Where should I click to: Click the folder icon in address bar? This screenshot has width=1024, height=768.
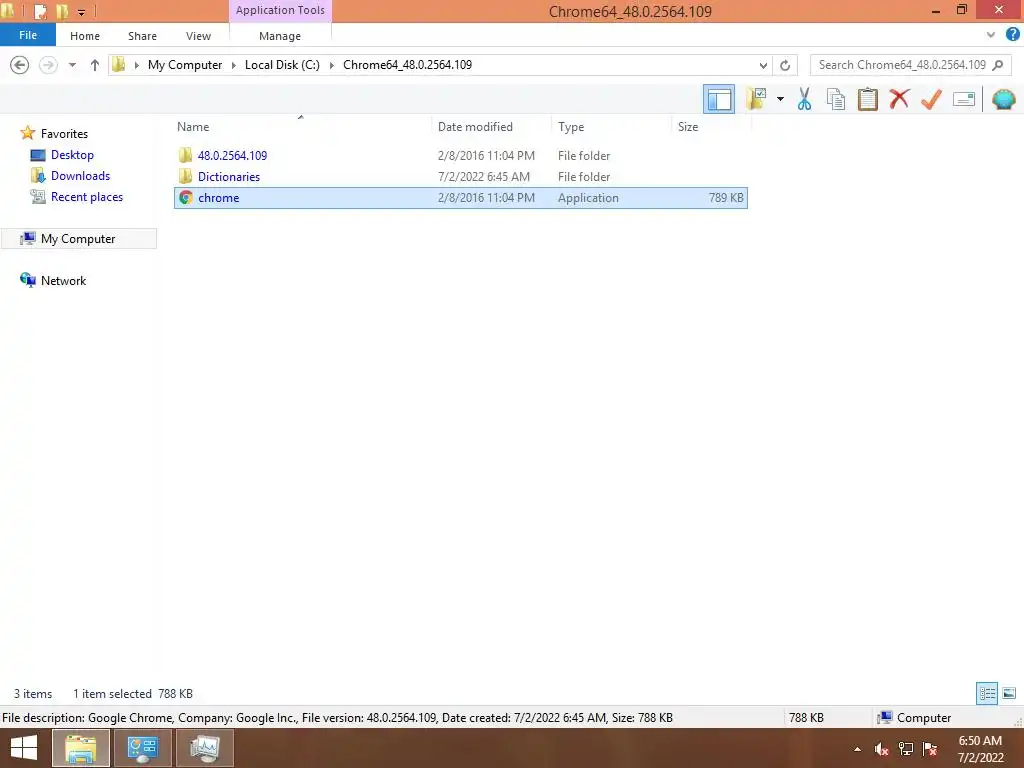point(119,64)
